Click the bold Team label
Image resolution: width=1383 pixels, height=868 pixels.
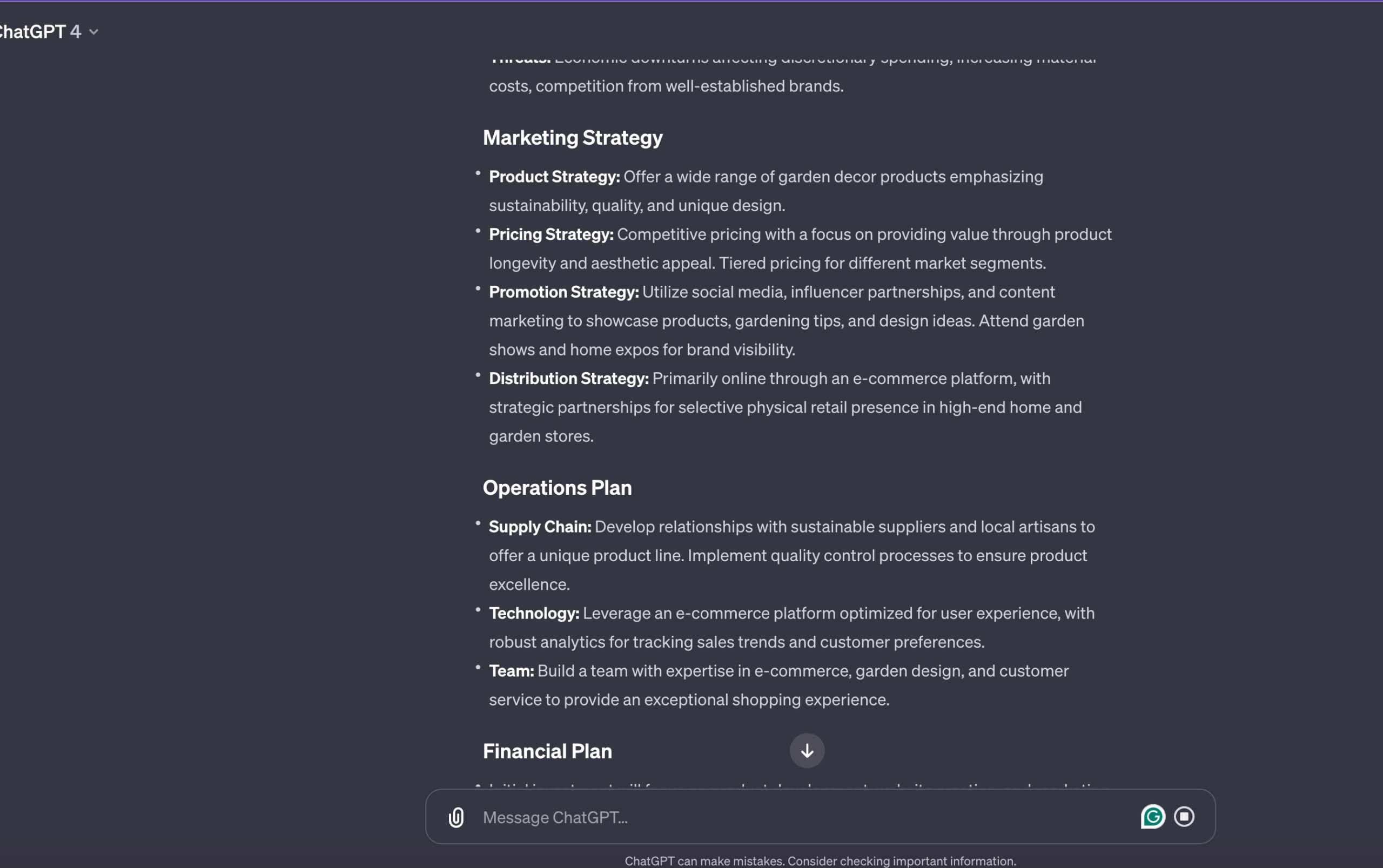(x=511, y=671)
